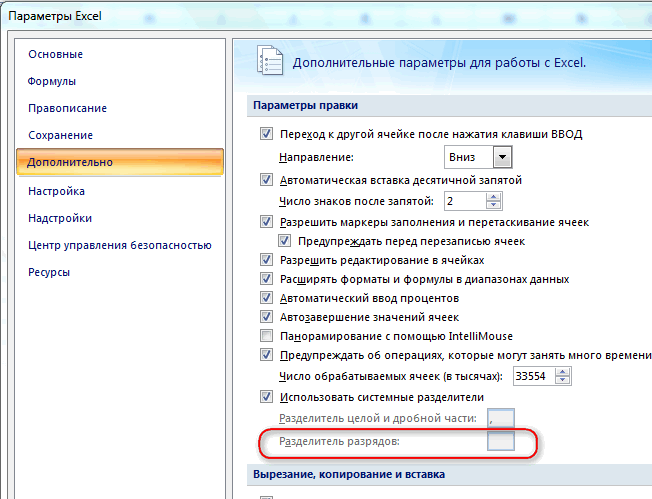Open the Сохранение category

(x=60, y=135)
